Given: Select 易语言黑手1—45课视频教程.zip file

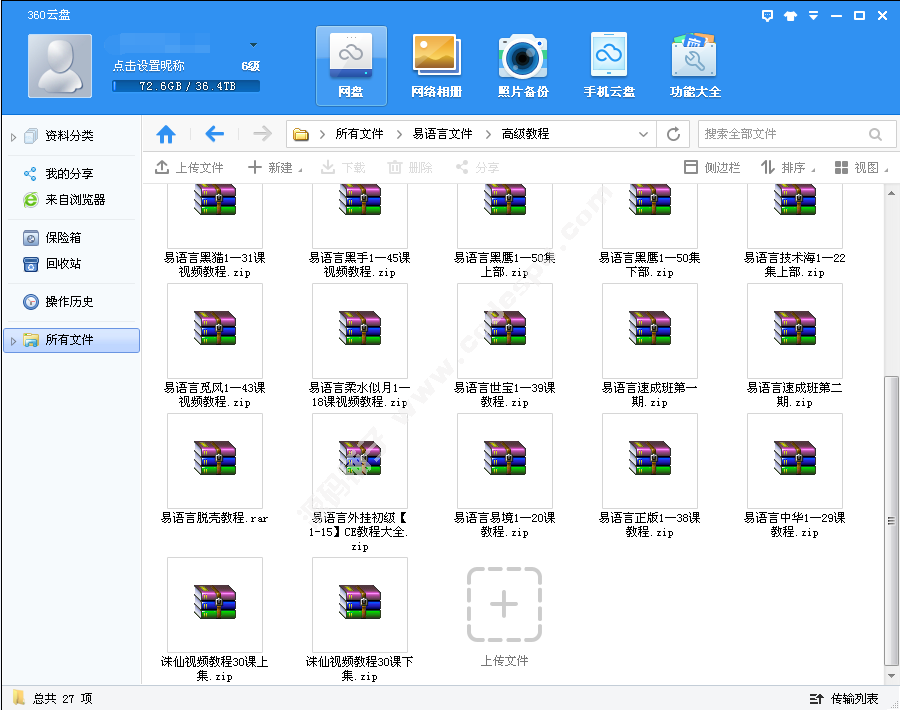Looking at the screenshot, I should click(x=360, y=231).
